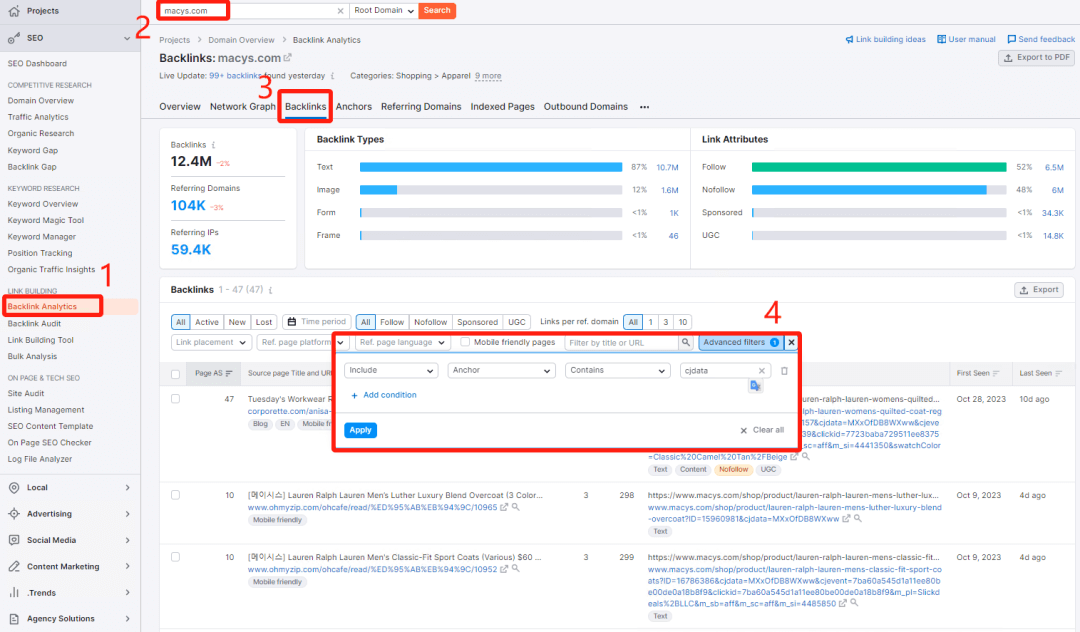Sort by Last Seen column icon
Screen dimensions: 1080x632
click(1059, 373)
